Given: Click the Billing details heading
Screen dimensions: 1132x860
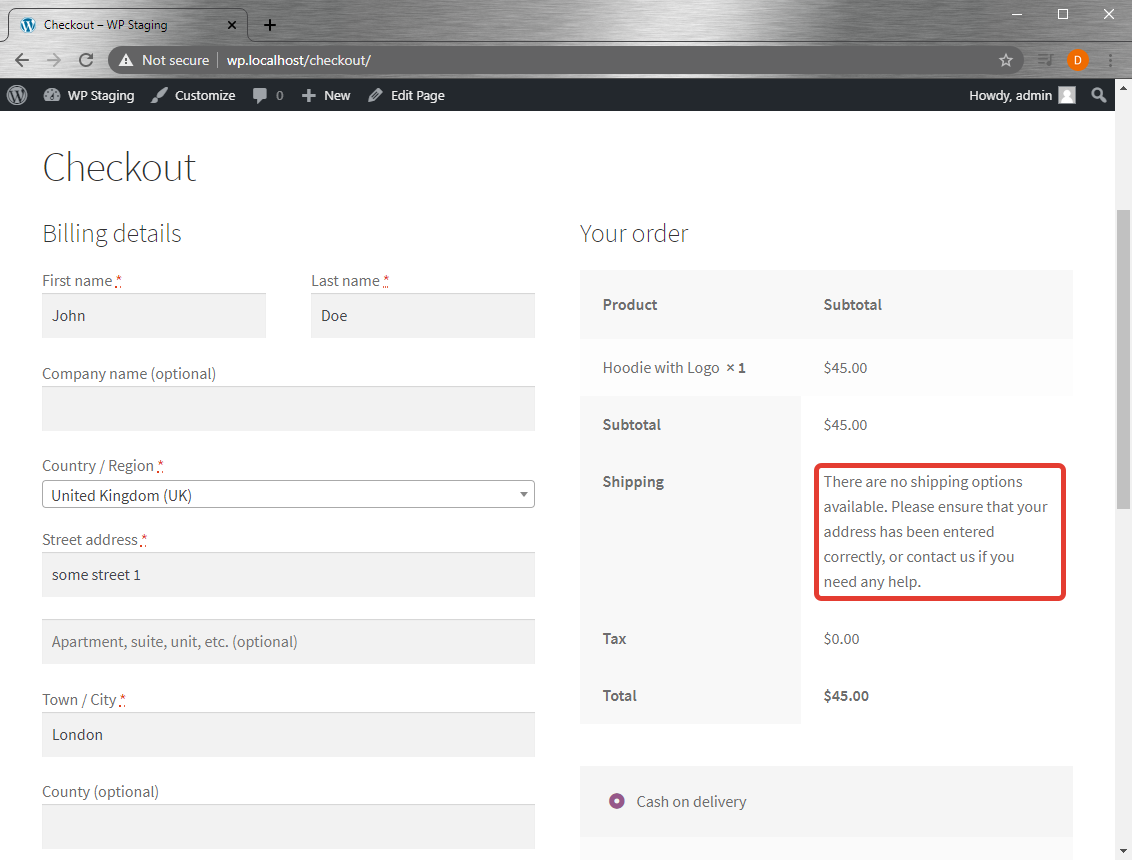Looking at the screenshot, I should pyautogui.click(x=112, y=233).
